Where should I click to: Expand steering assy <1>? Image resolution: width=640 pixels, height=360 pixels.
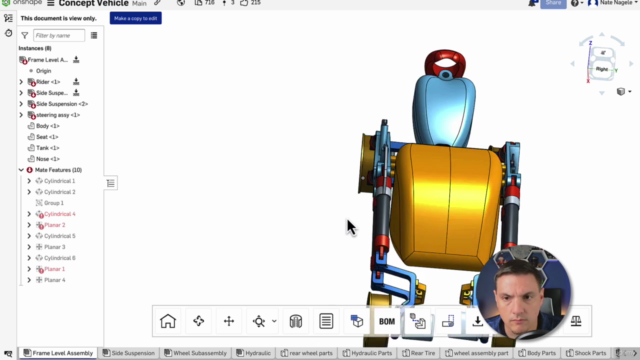point(21,115)
